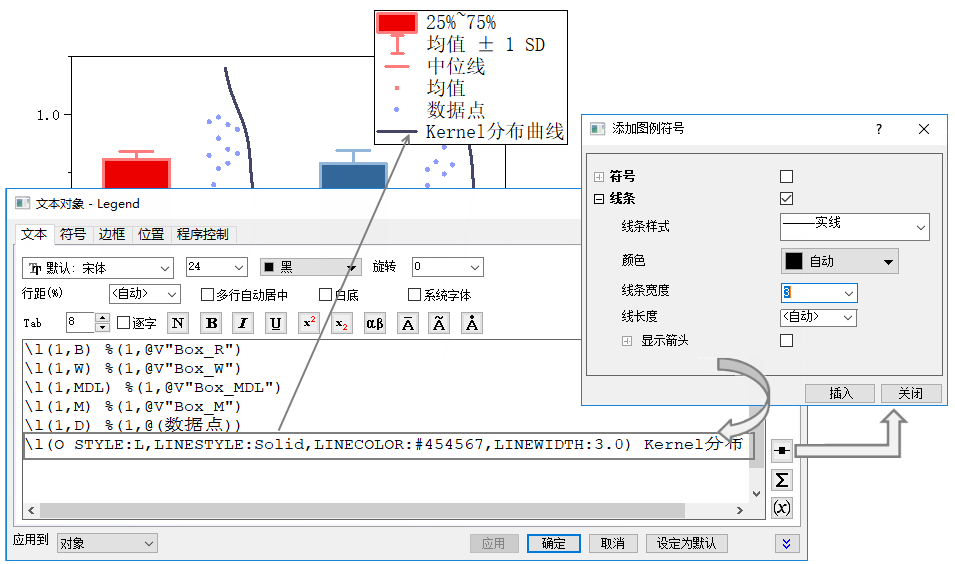Open the font size 24 dropdown
Viewport: 955px width, 564px height.
[x=216, y=267]
